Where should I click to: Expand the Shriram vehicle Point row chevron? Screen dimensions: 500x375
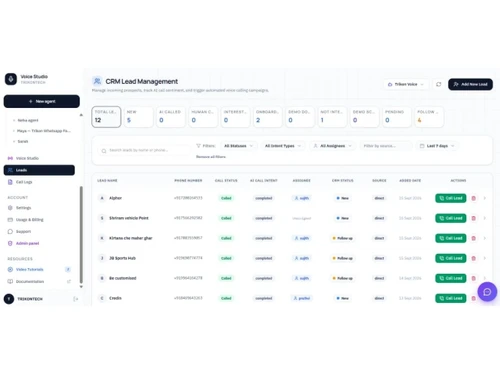tap(485, 218)
